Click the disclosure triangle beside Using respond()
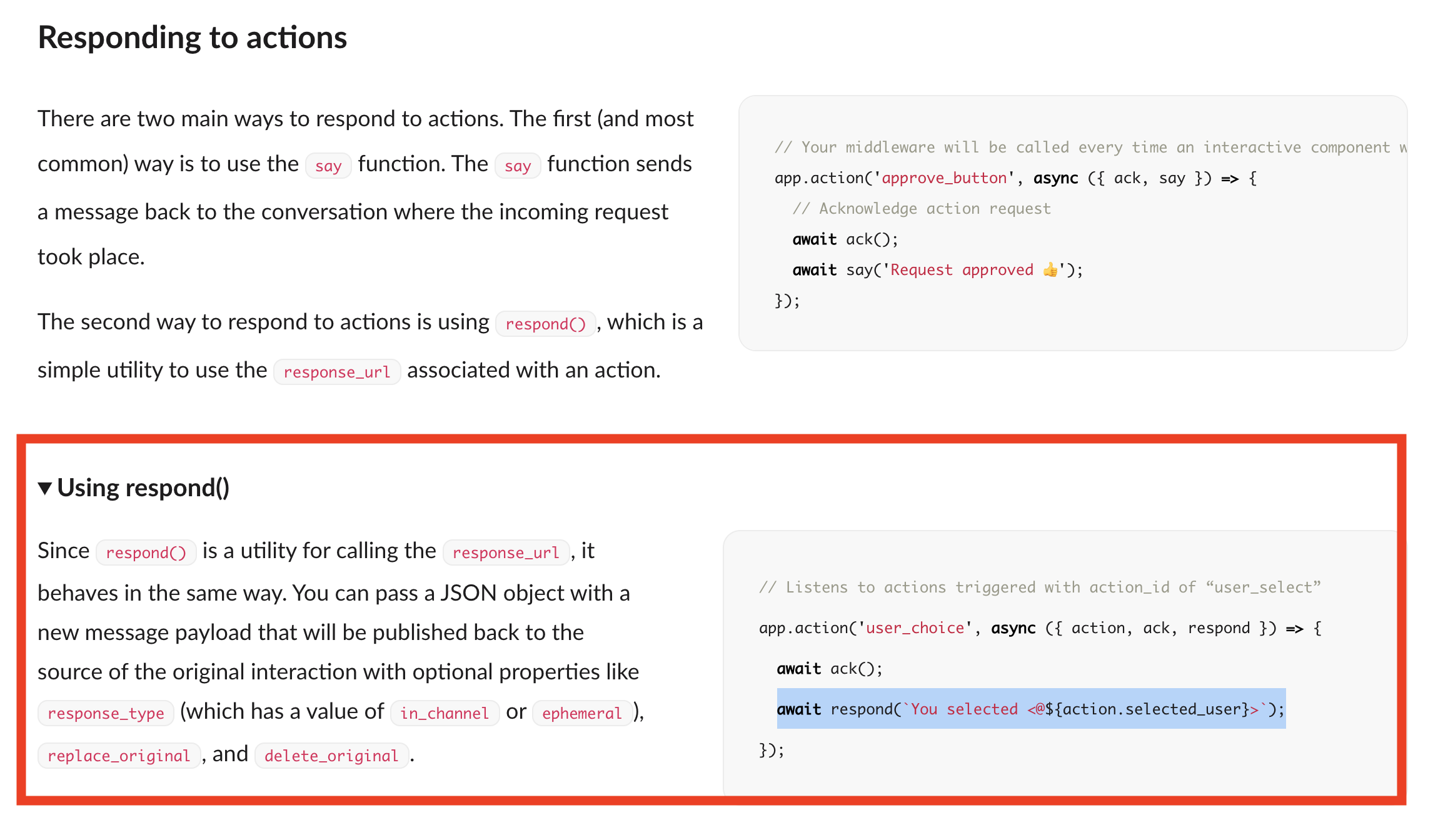Image resolution: width=1433 pixels, height=840 pixels. [45, 487]
